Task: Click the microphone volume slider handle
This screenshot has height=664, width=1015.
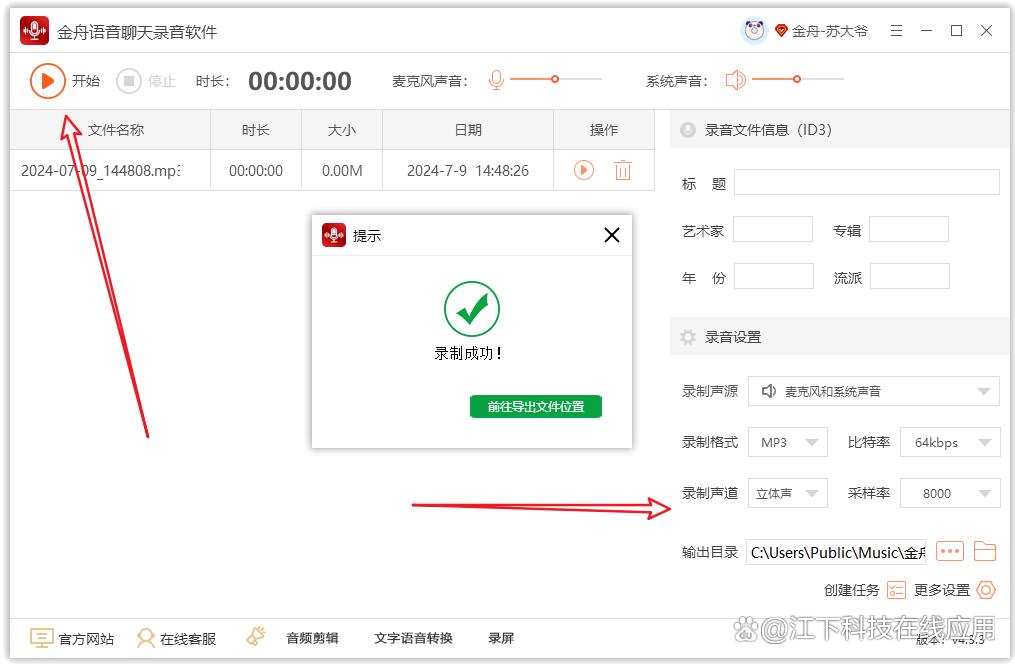Action: click(555, 79)
